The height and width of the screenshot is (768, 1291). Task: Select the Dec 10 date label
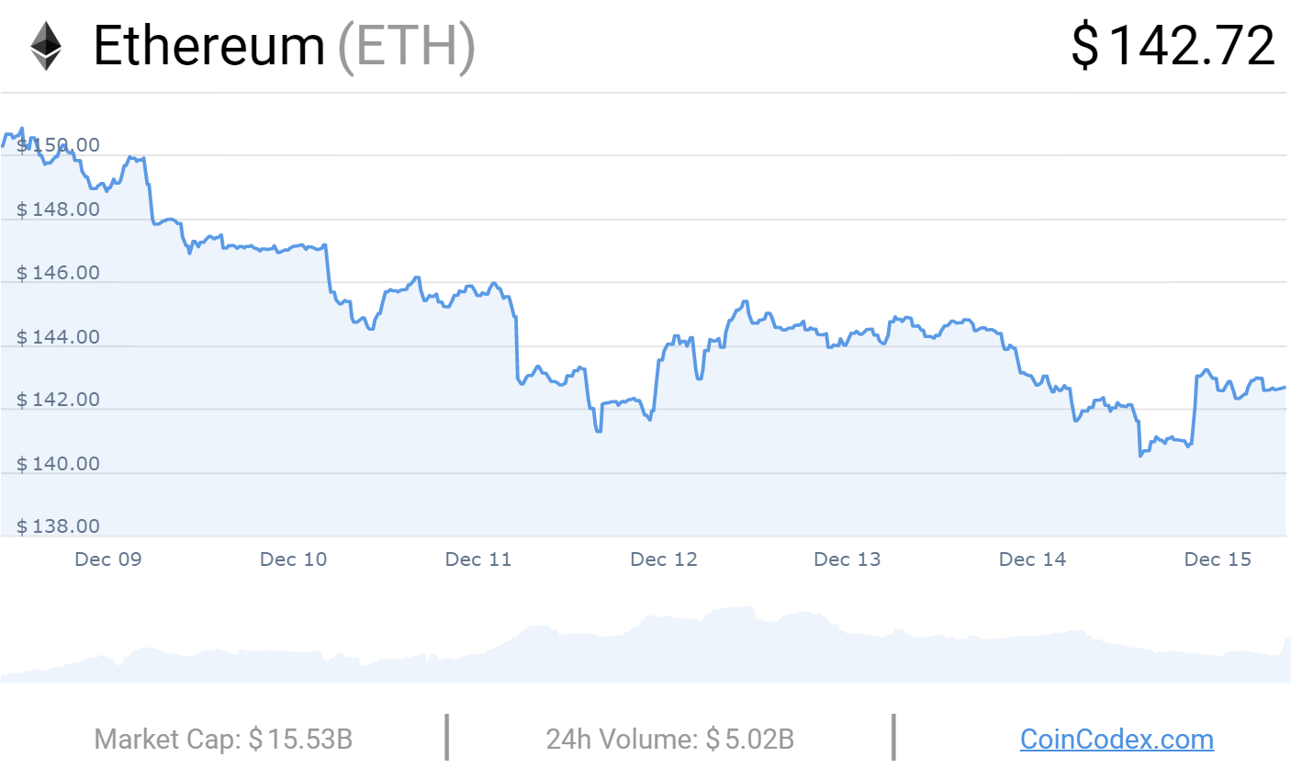pos(293,559)
